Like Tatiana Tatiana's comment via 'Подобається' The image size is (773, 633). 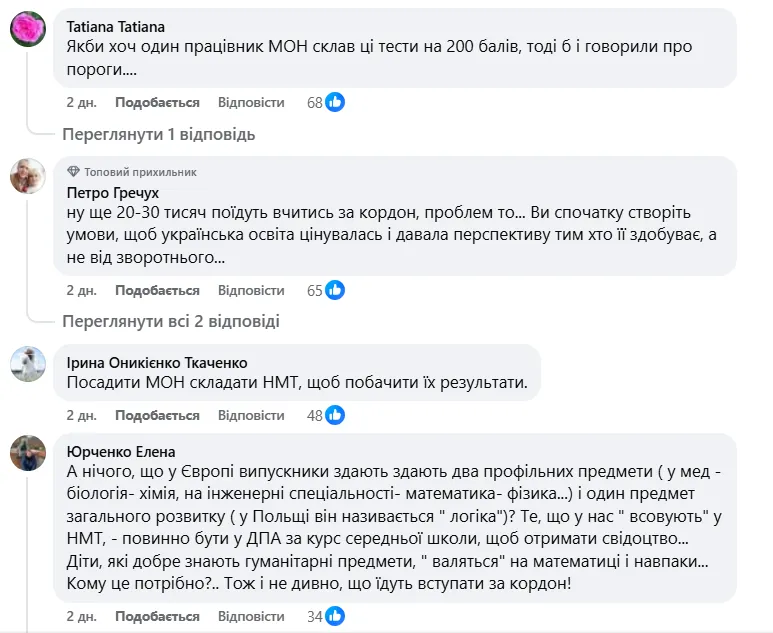[x=157, y=102]
